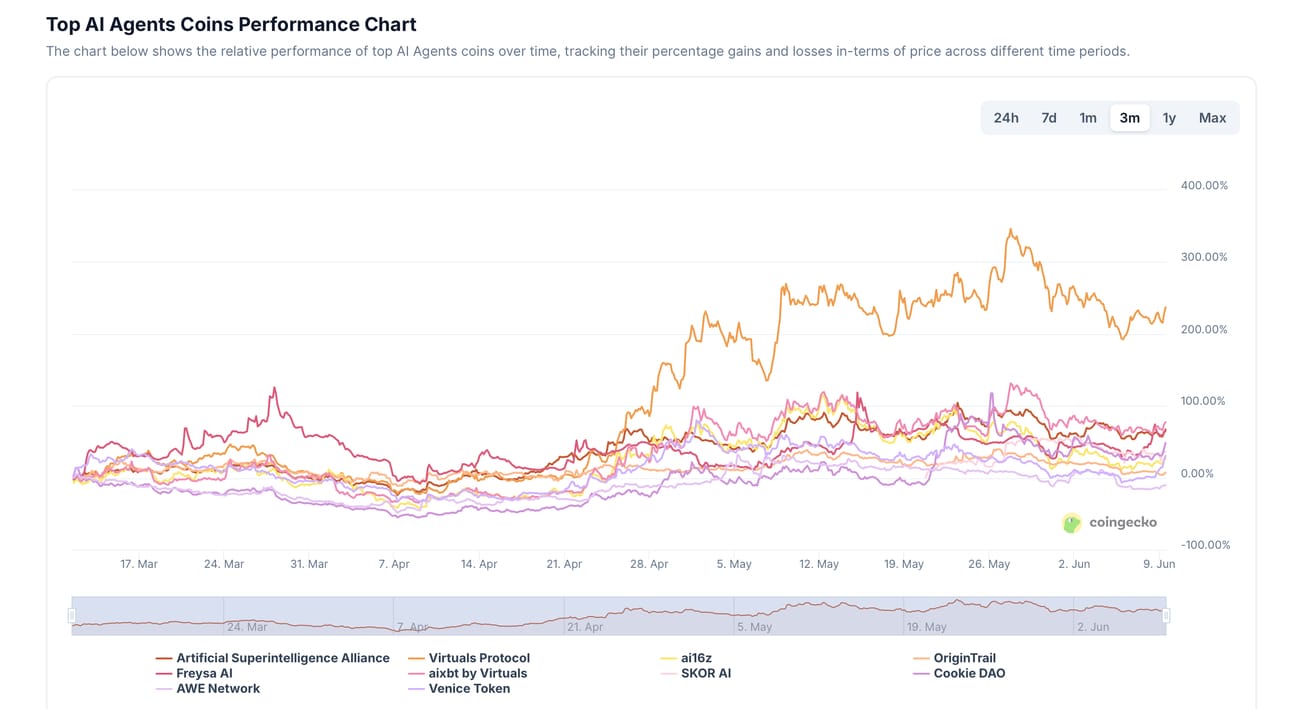This screenshot has width=1292, height=709.
Task: Click the 400.00% y-axis label
Action: [1204, 186]
